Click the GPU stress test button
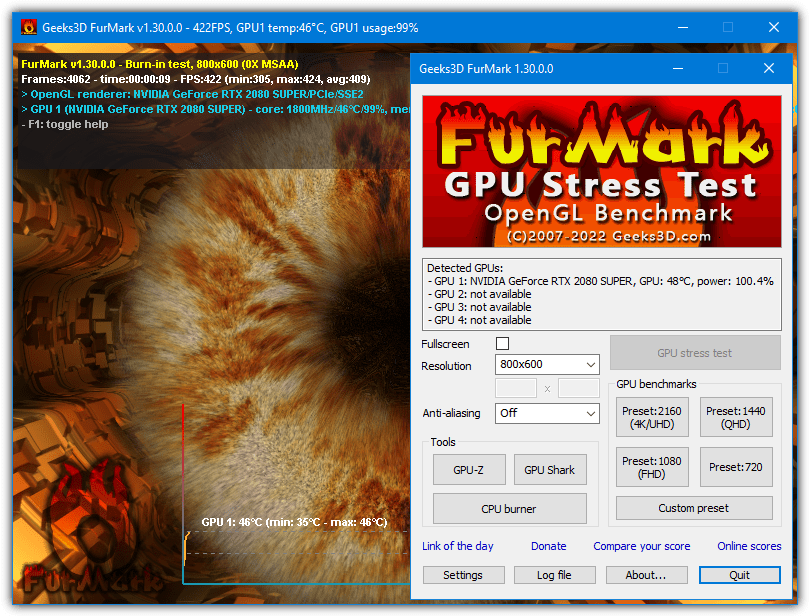 695,353
